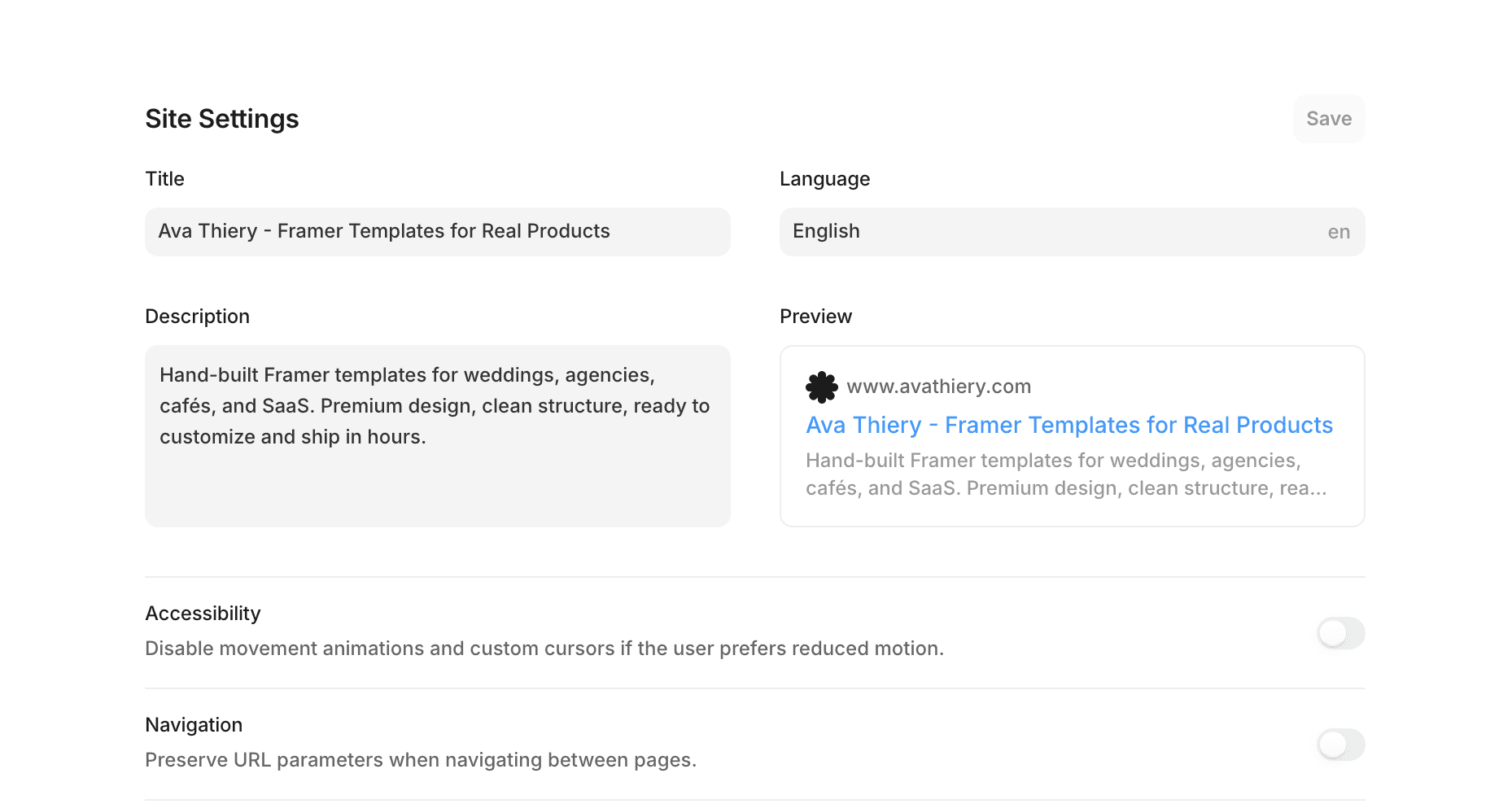
Task: Click the Navigation section label
Action: point(194,725)
